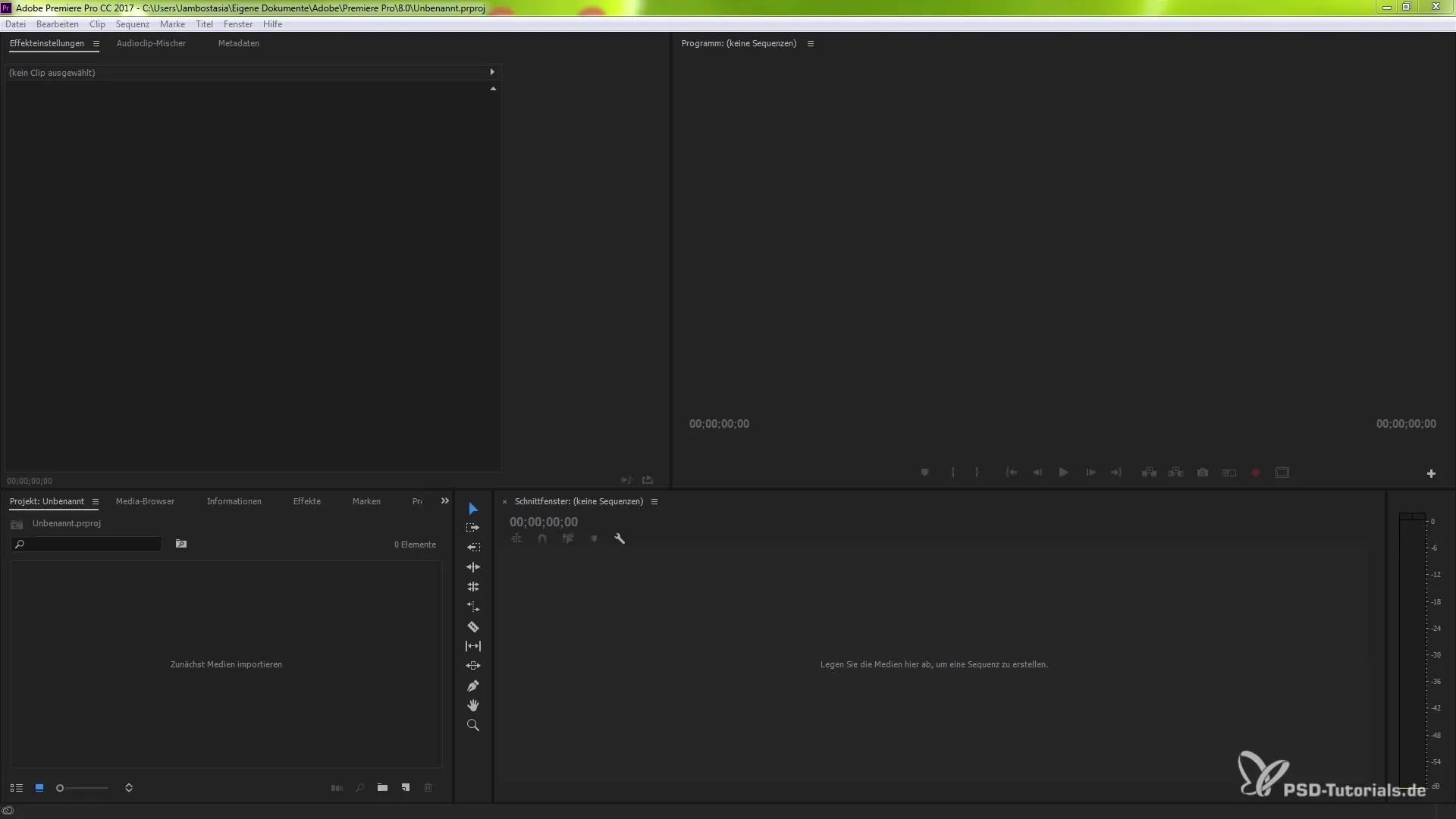
Task: Toggle Linked Selection in timeline
Action: pos(568,539)
